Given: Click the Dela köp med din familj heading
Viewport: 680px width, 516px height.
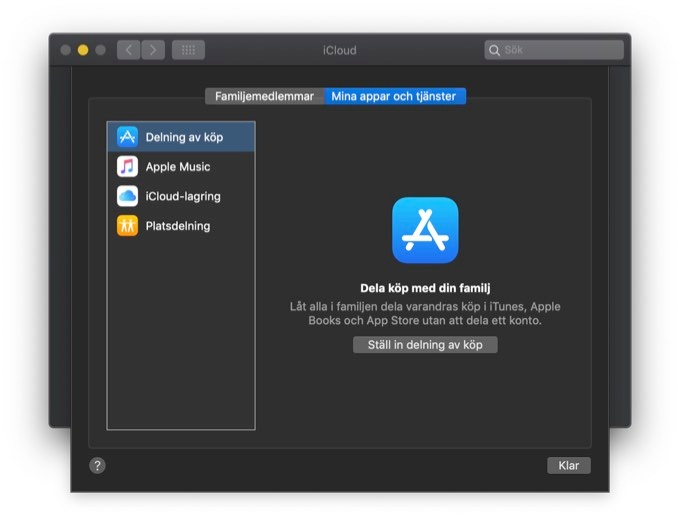Looking at the screenshot, I should (425, 288).
